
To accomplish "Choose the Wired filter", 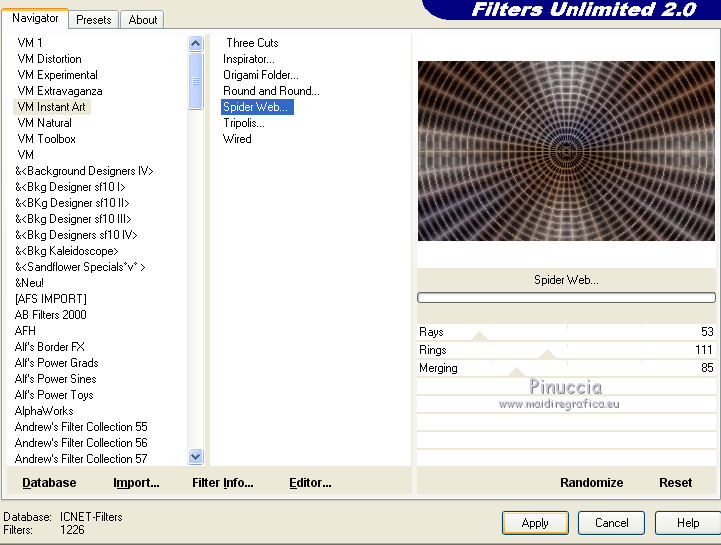I will point(237,139).
